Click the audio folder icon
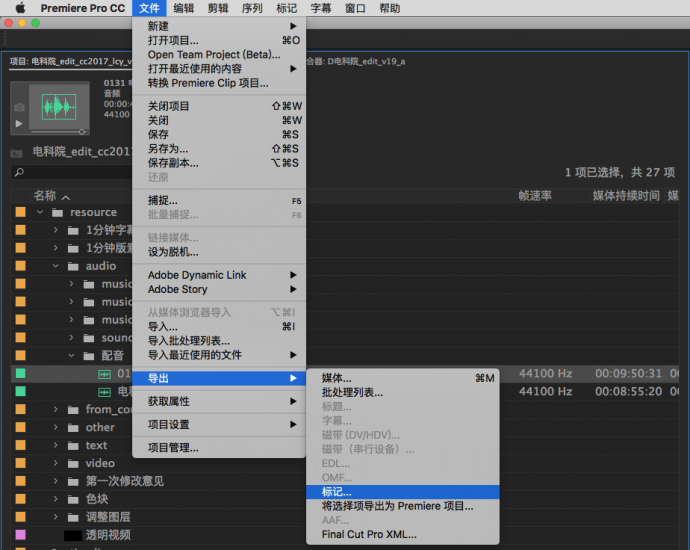Screen dimensions: 690x550 (73, 266)
